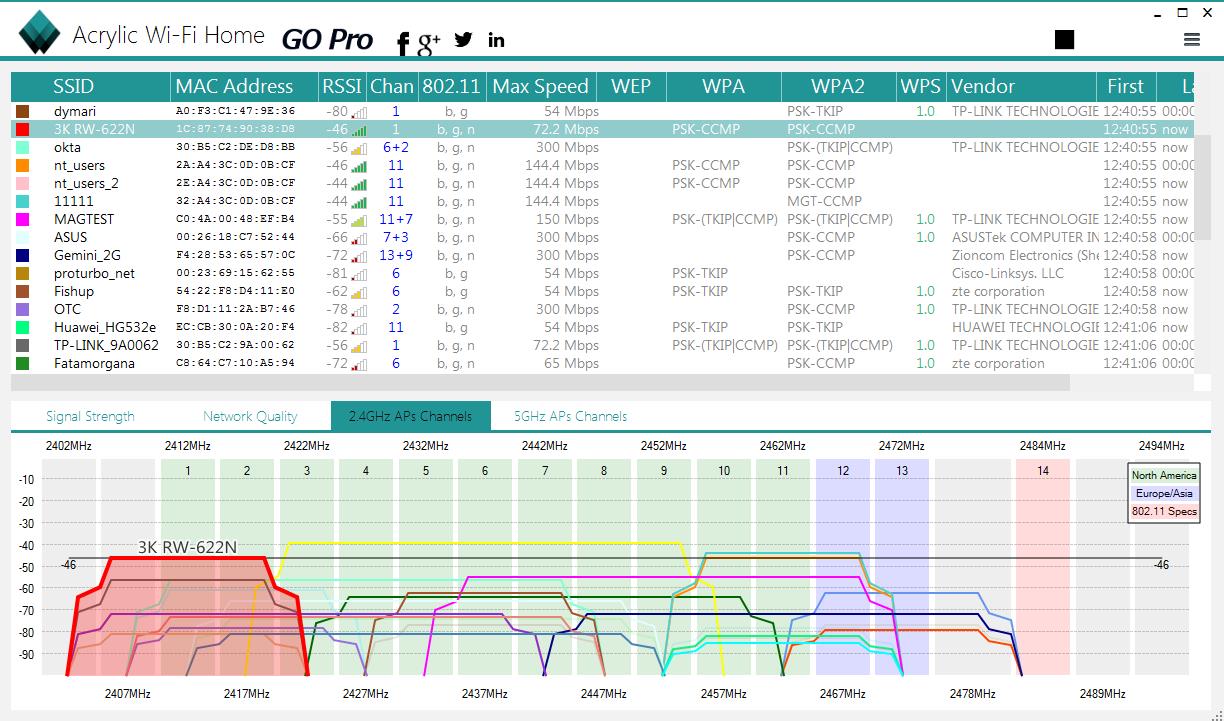Image resolution: width=1224 pixels, height=721 pixels.
Task: Open the LinkedIn icon link
Action: (496, 40)
